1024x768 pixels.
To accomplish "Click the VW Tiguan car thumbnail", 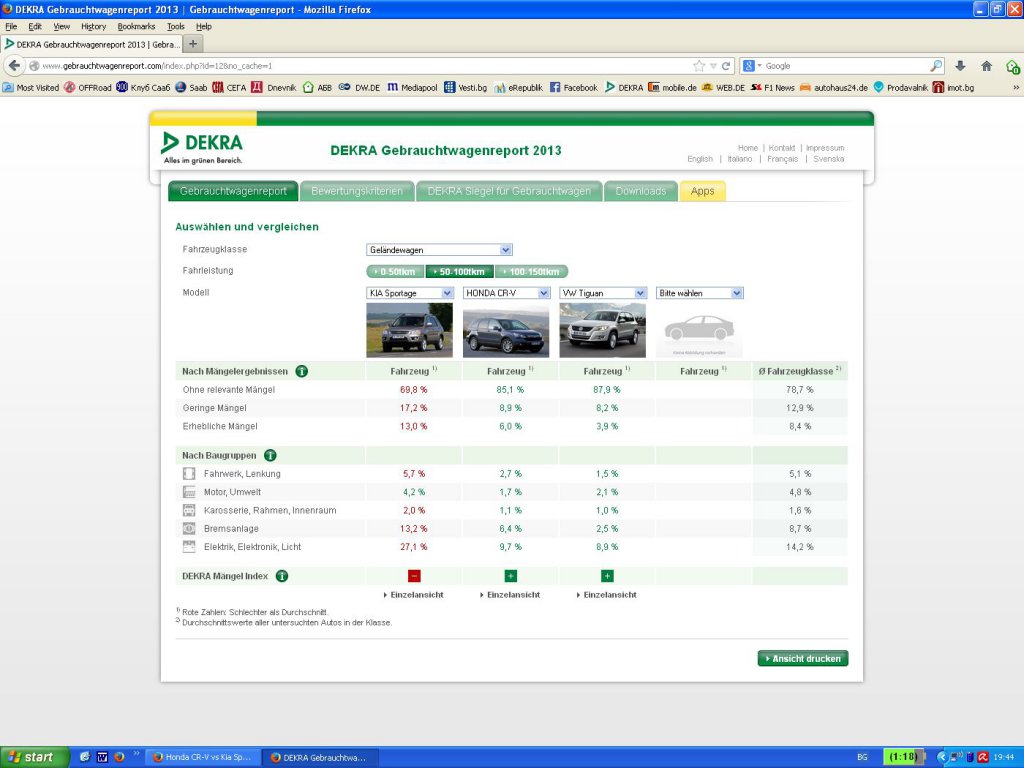I will point(602,330).
